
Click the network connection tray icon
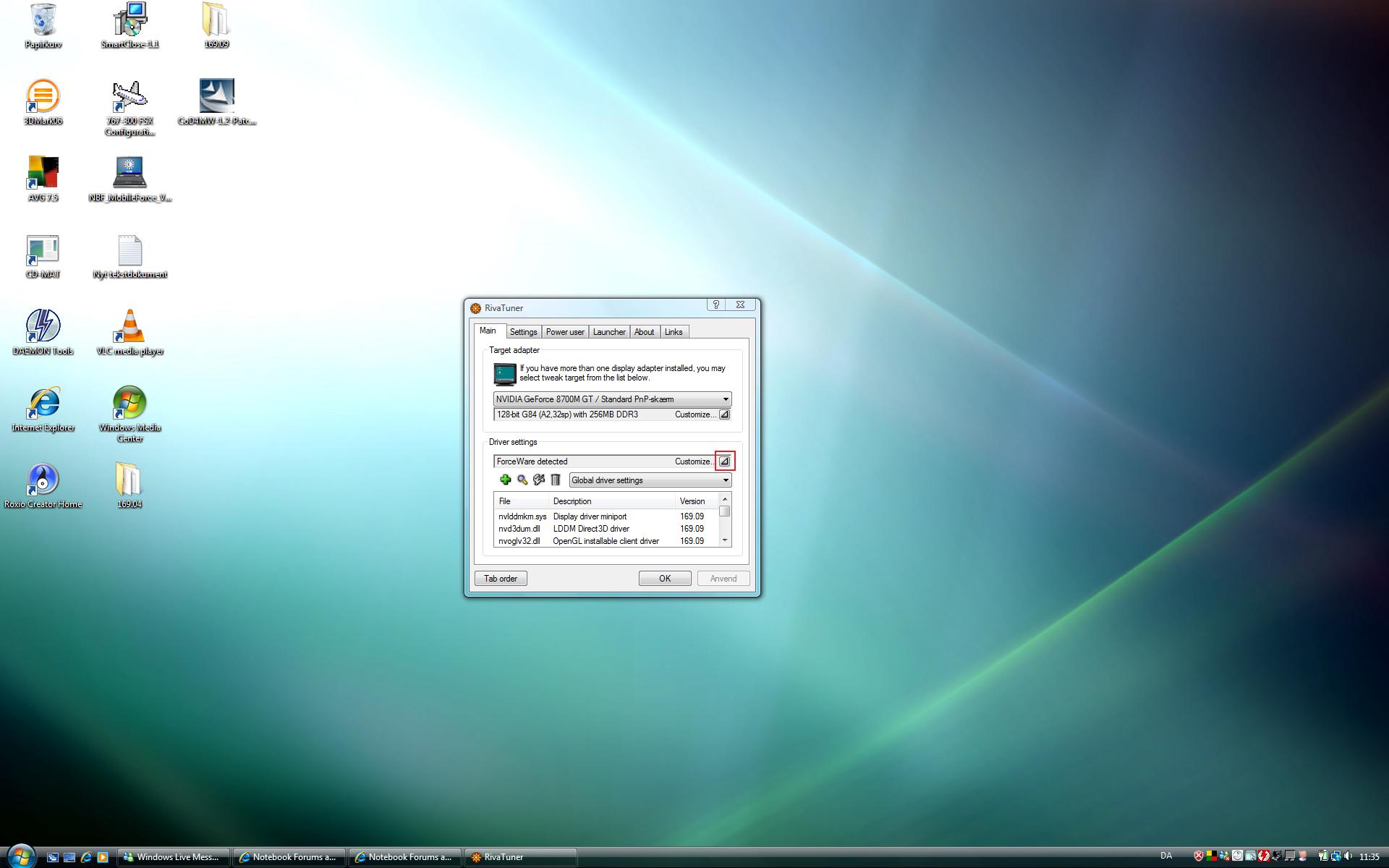coord(1336,856)
